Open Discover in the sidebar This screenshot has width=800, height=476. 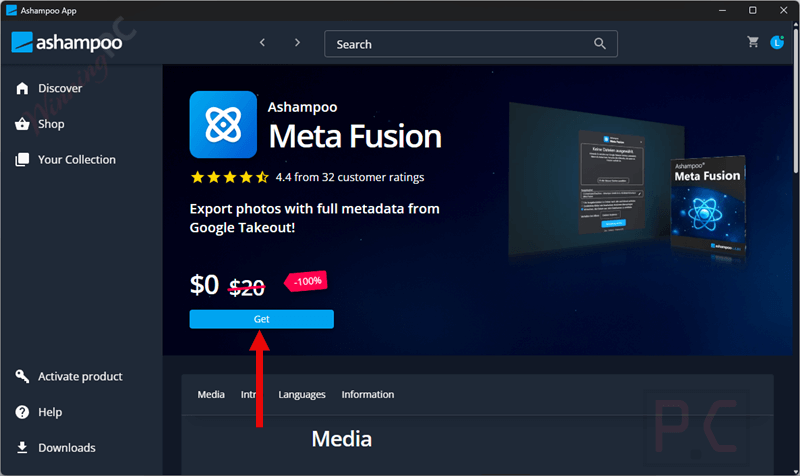60,88
